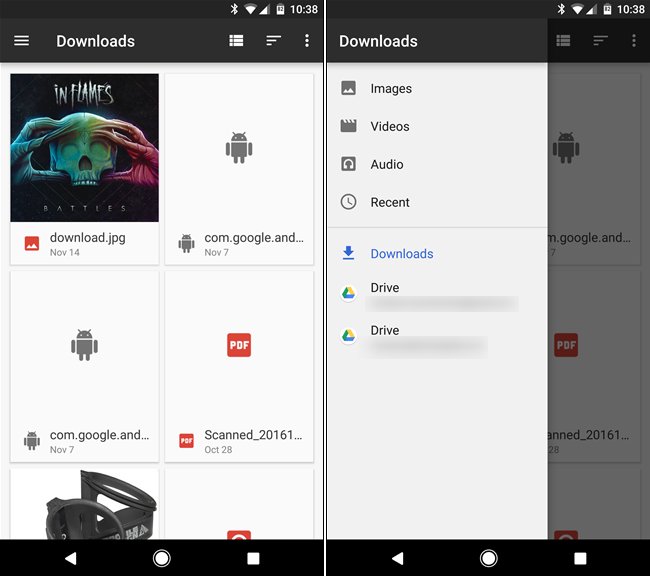Switch to list view in left screen
Screen dimensions: 650x576
tap(236, 41)
